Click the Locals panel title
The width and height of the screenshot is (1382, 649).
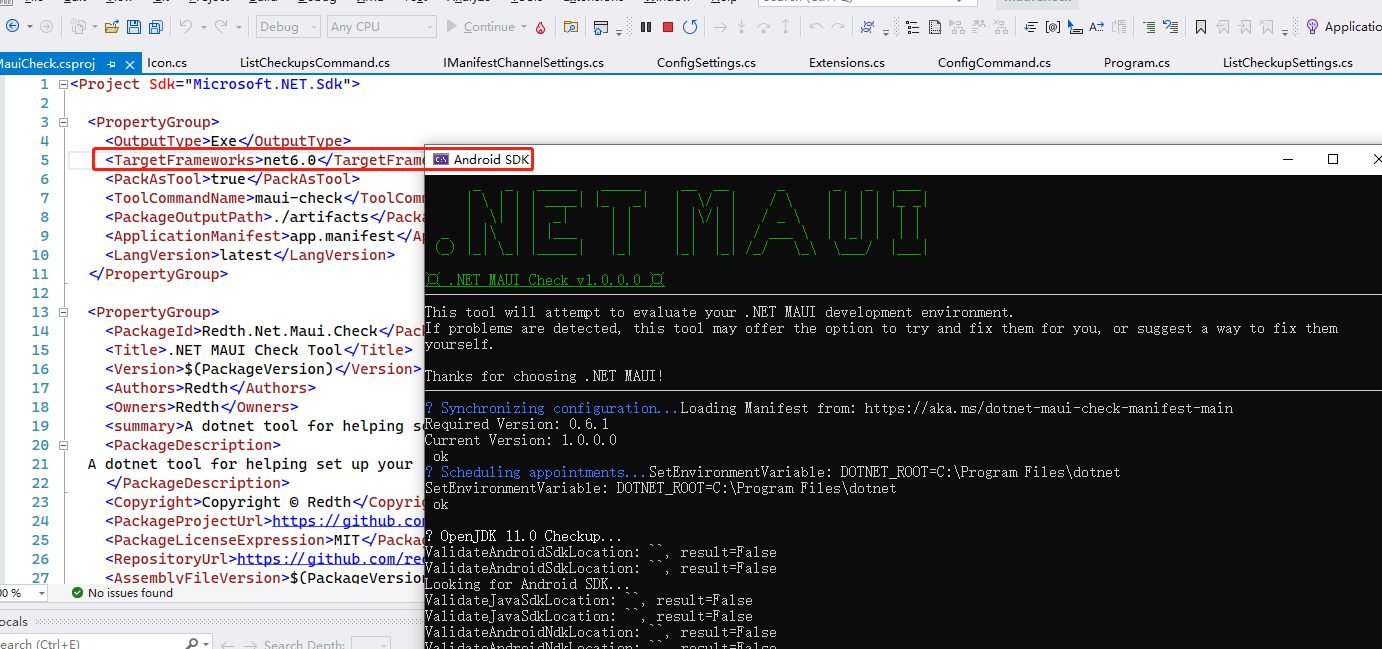[14, 621]
